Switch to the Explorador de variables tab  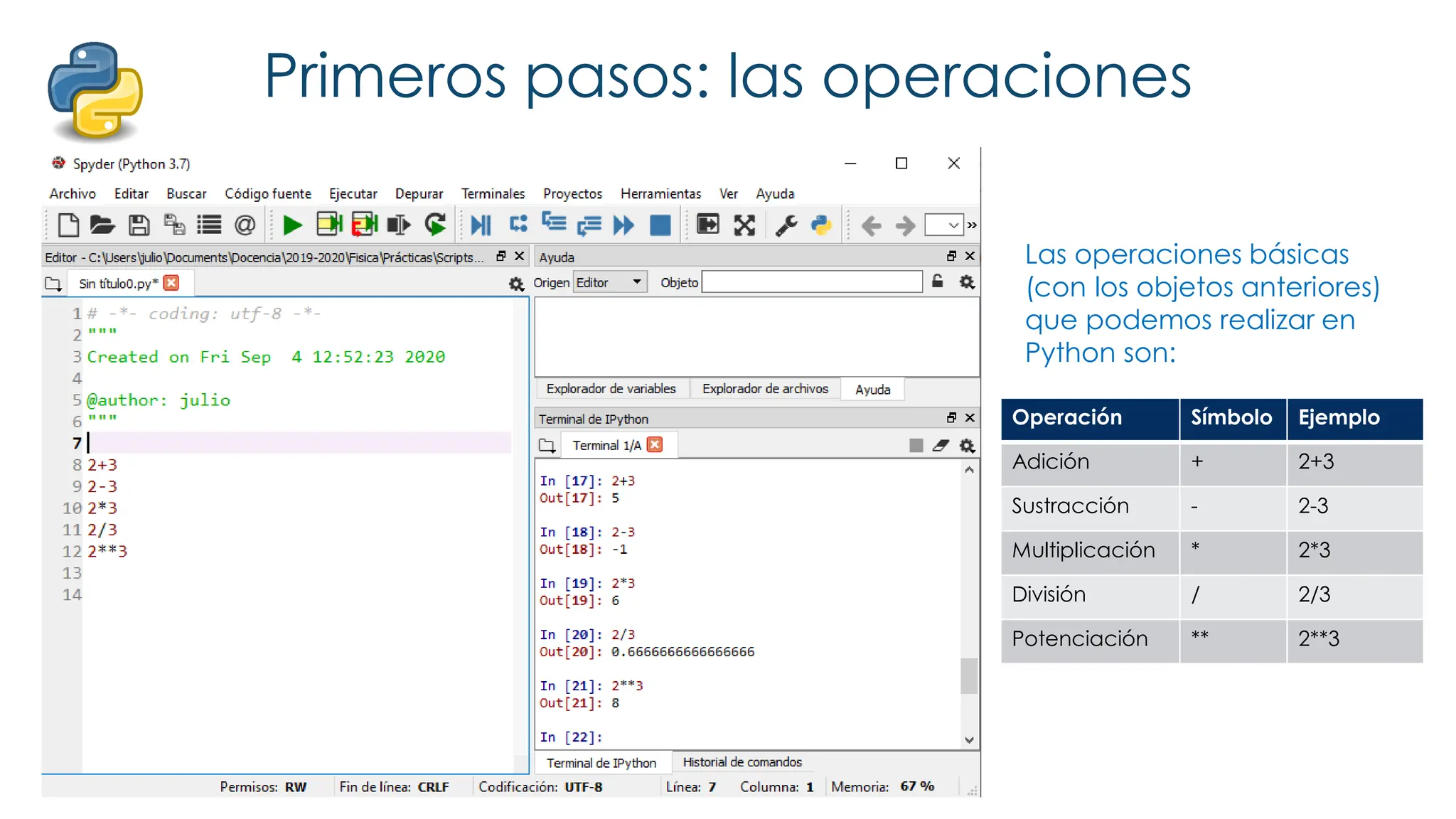611,389
